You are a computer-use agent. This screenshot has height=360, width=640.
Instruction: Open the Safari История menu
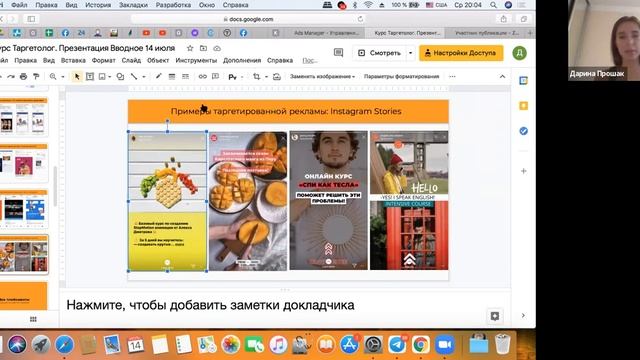pyautogui.click(x=98, y=5)
